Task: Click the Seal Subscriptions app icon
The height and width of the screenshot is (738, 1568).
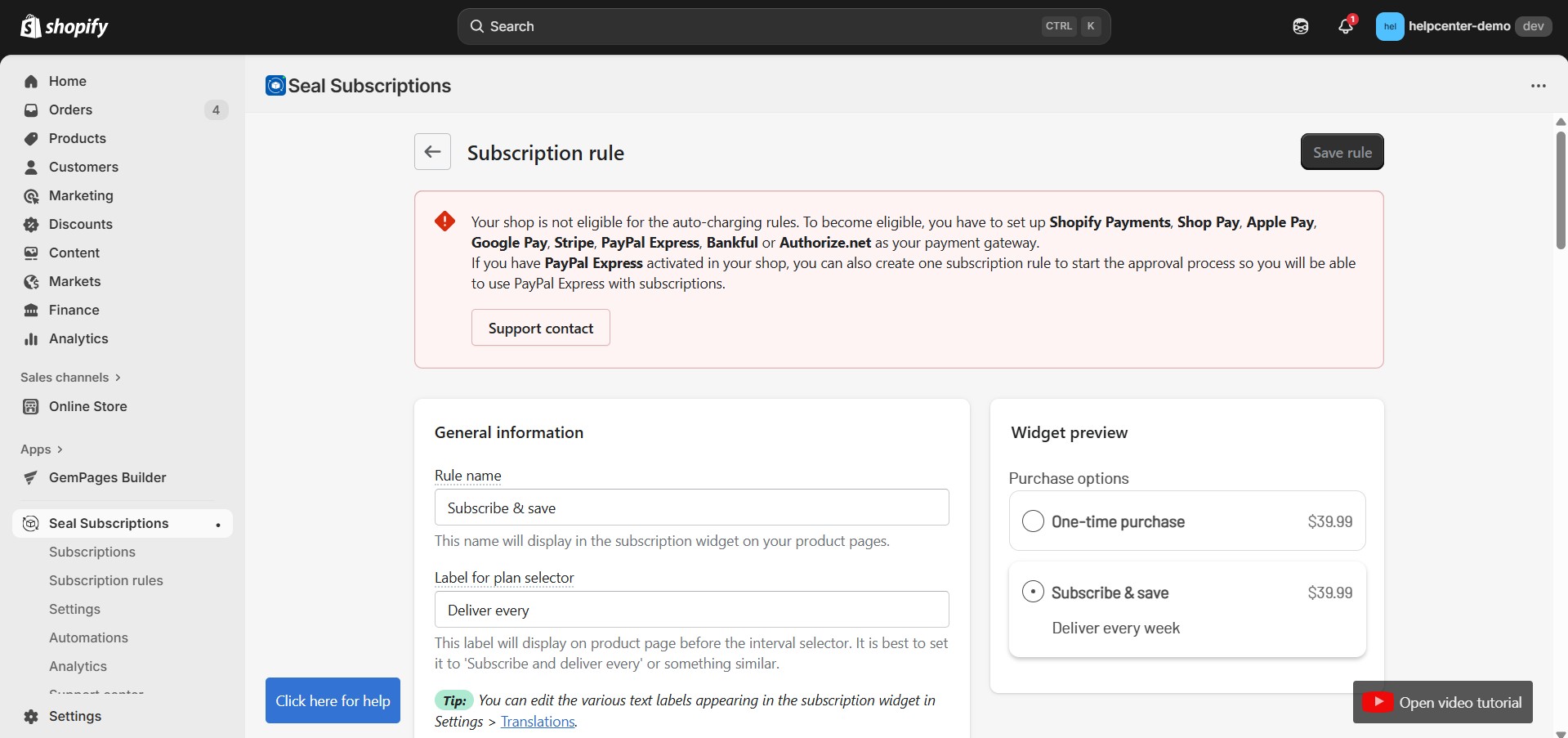Action: (x=30, y=523)
